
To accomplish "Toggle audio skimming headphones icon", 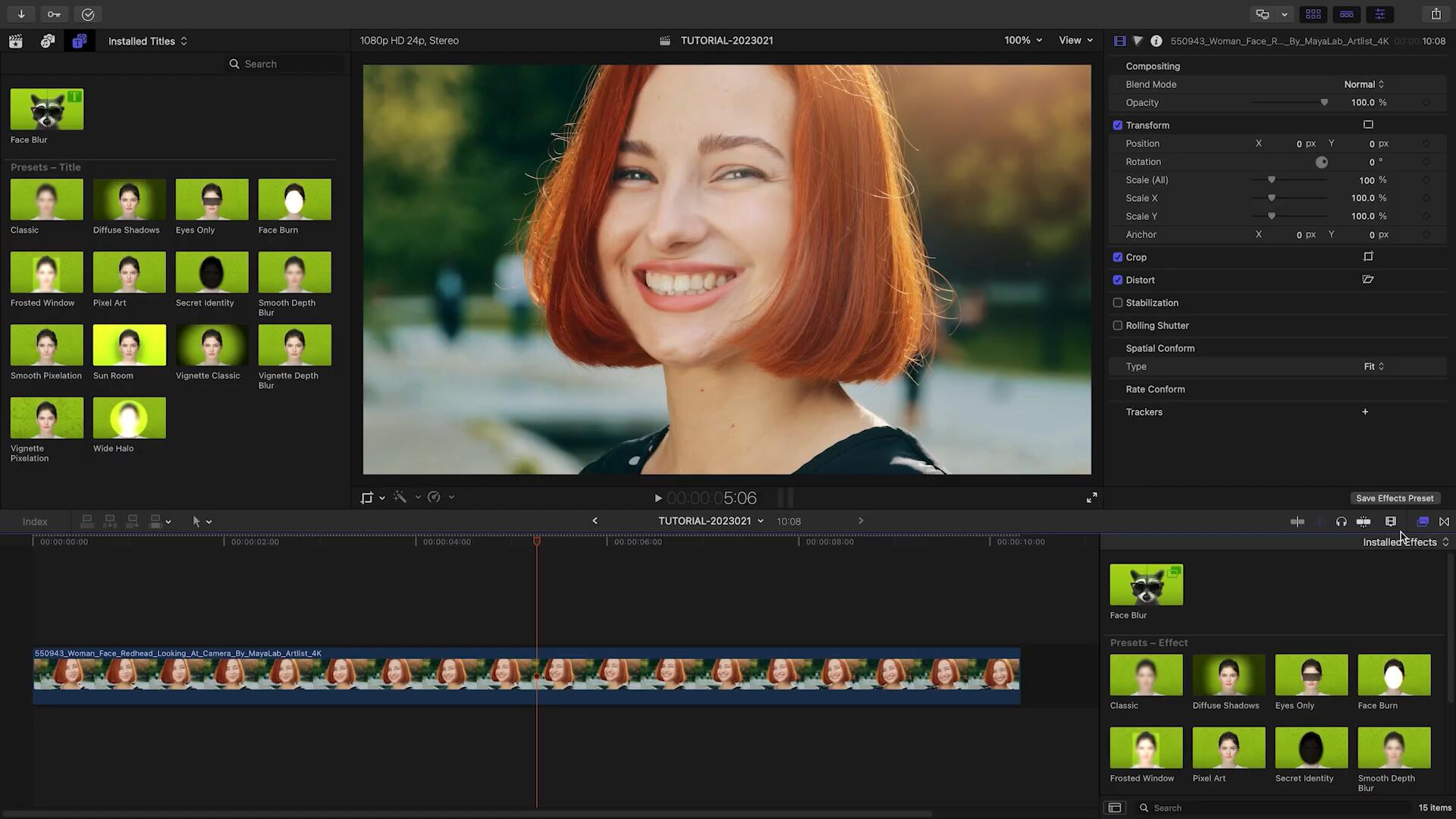I will [1341, 522].
